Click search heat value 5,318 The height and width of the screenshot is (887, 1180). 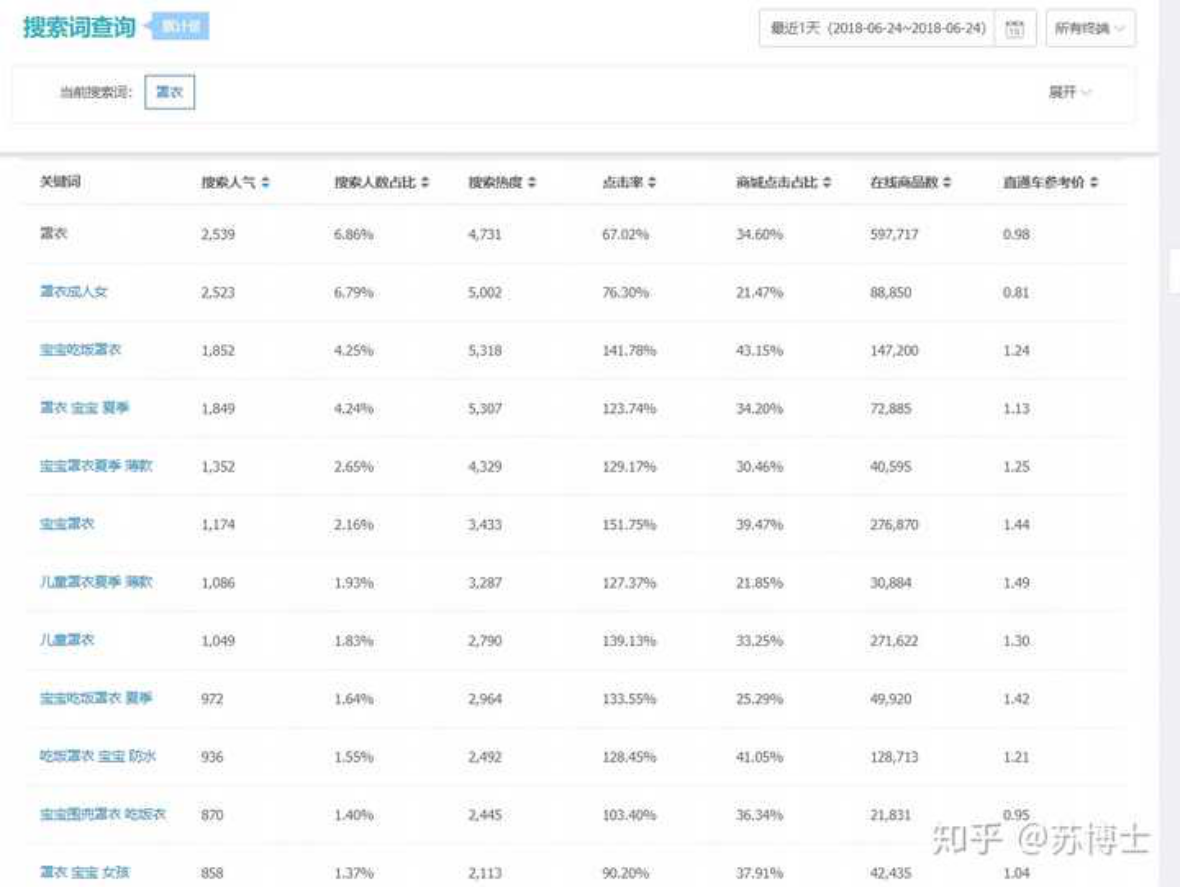pos(485,350)
